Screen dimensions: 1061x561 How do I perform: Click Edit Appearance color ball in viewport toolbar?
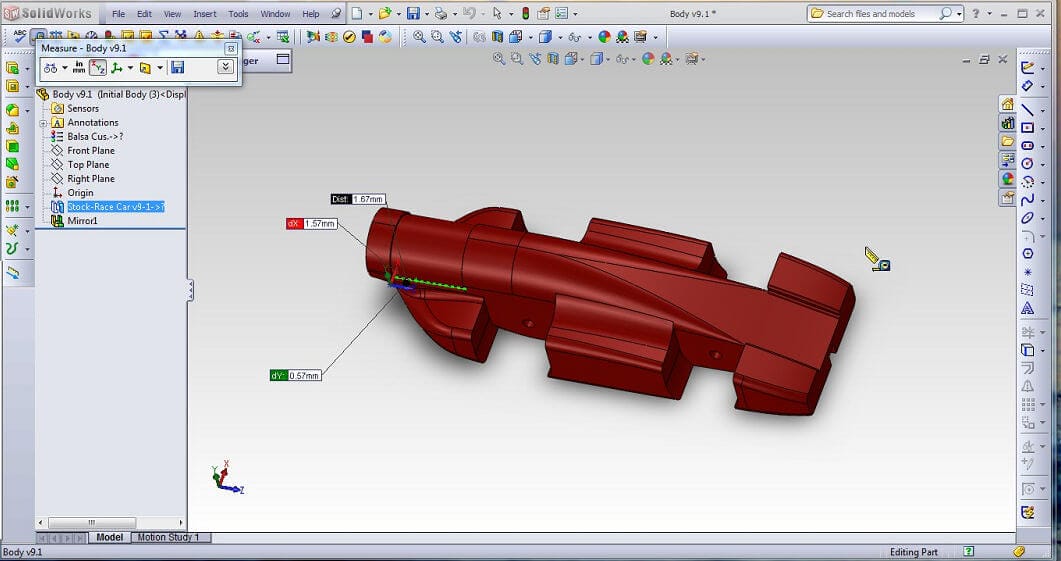tap(648, 59)
